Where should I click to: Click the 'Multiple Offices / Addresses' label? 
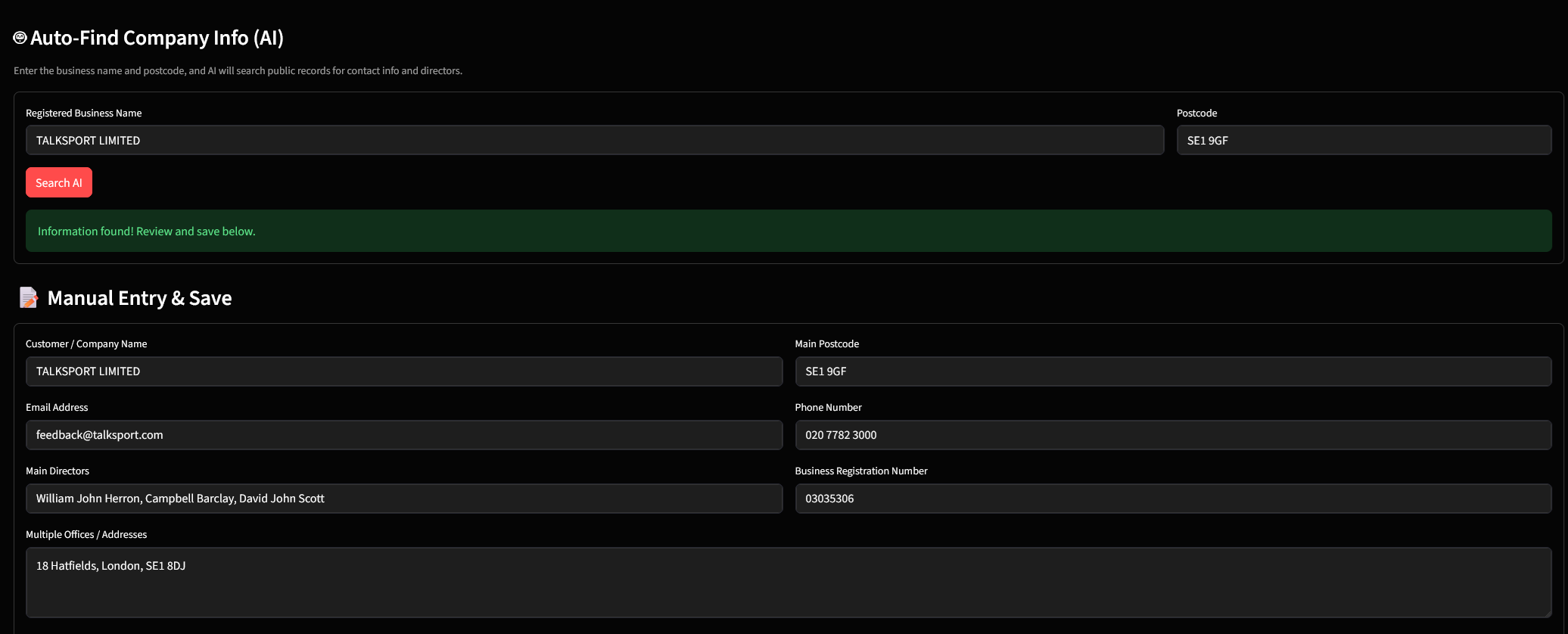tap(86, 534)
